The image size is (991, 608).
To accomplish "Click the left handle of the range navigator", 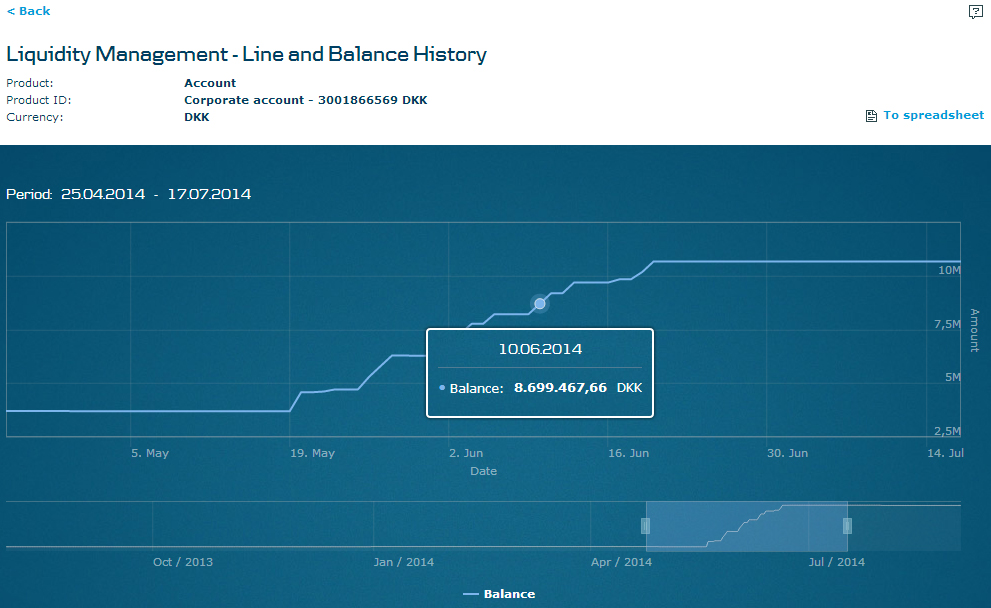I will [645, 526].
